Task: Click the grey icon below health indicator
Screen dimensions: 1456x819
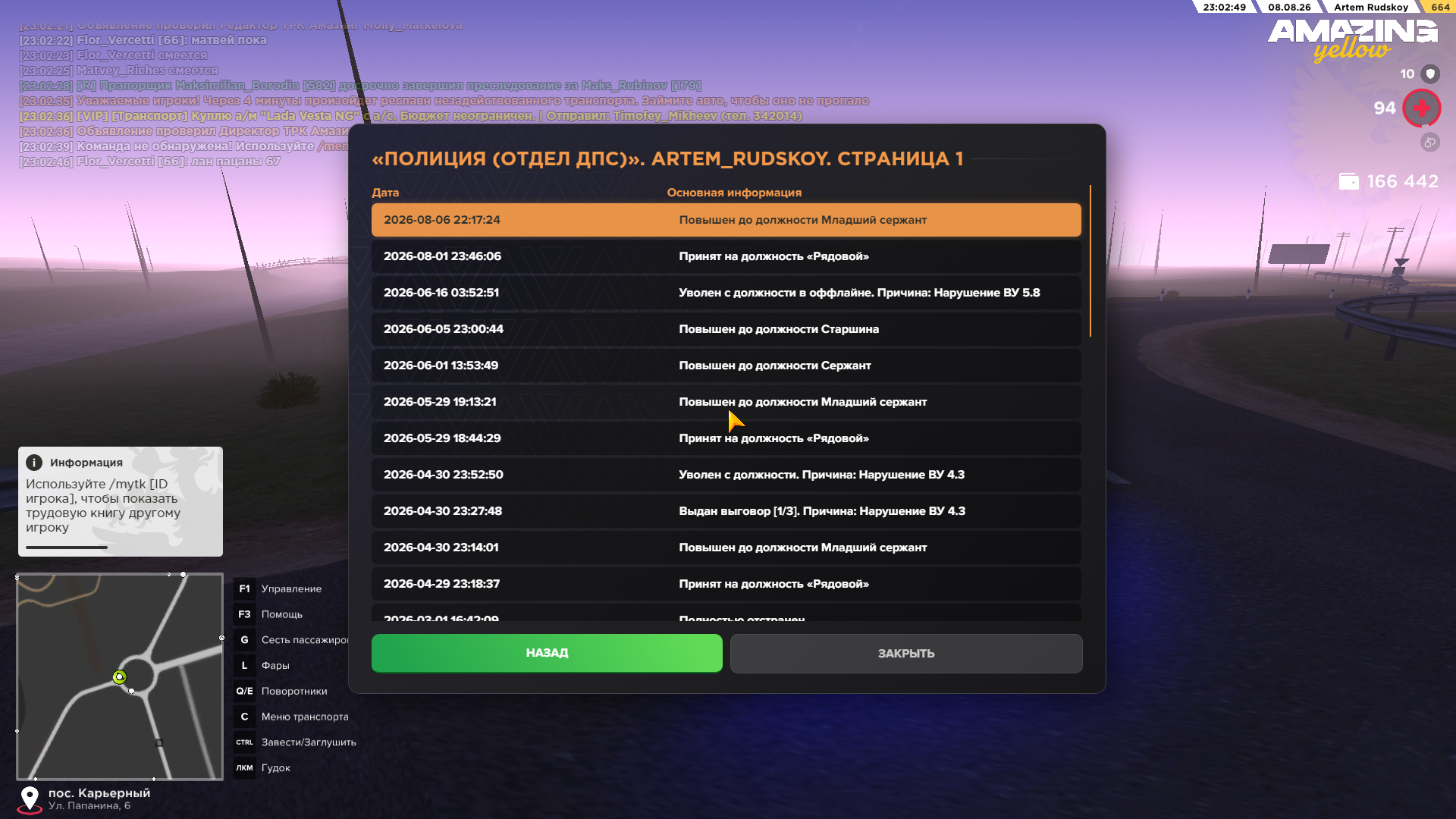Action: pyautogui.click(x=1429, y=142)
